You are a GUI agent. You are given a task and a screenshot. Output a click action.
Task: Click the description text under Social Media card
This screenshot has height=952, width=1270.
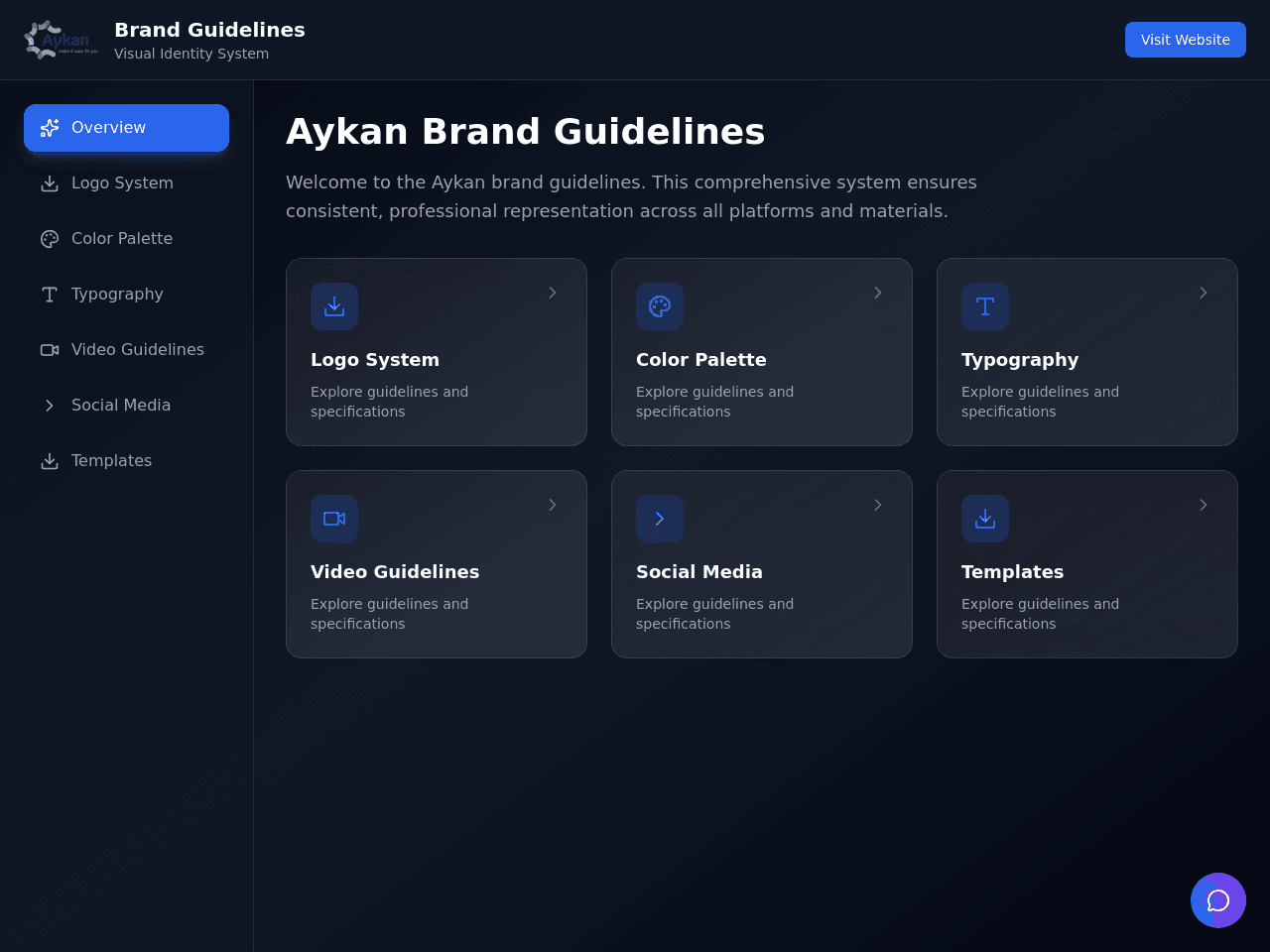click(x=714, y=614)
